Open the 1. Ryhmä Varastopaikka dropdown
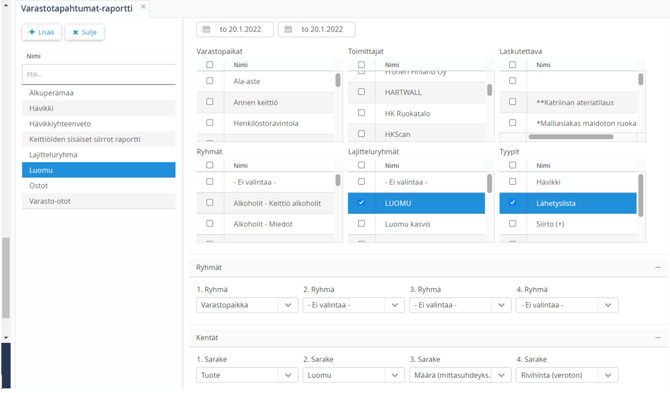Image resolution: width=670 pixels, height=393 pixels. pos(247,305)
